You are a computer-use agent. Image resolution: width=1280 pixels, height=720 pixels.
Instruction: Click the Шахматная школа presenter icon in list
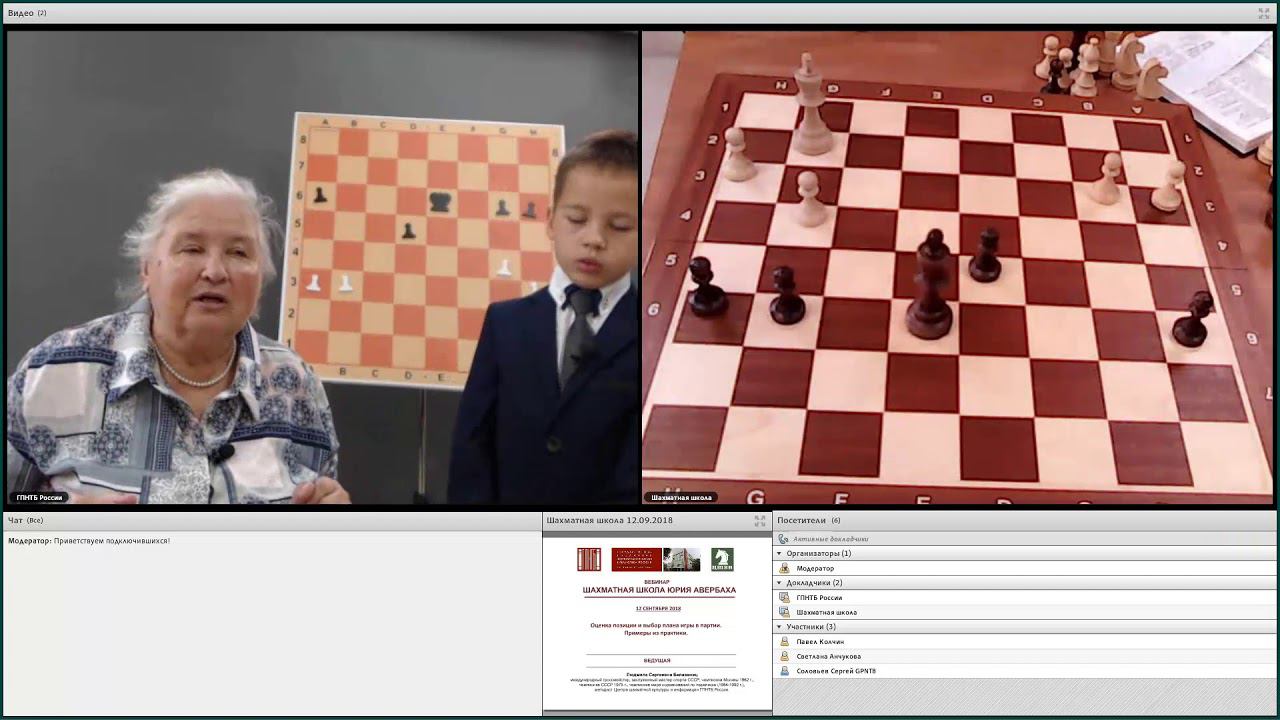784,612
